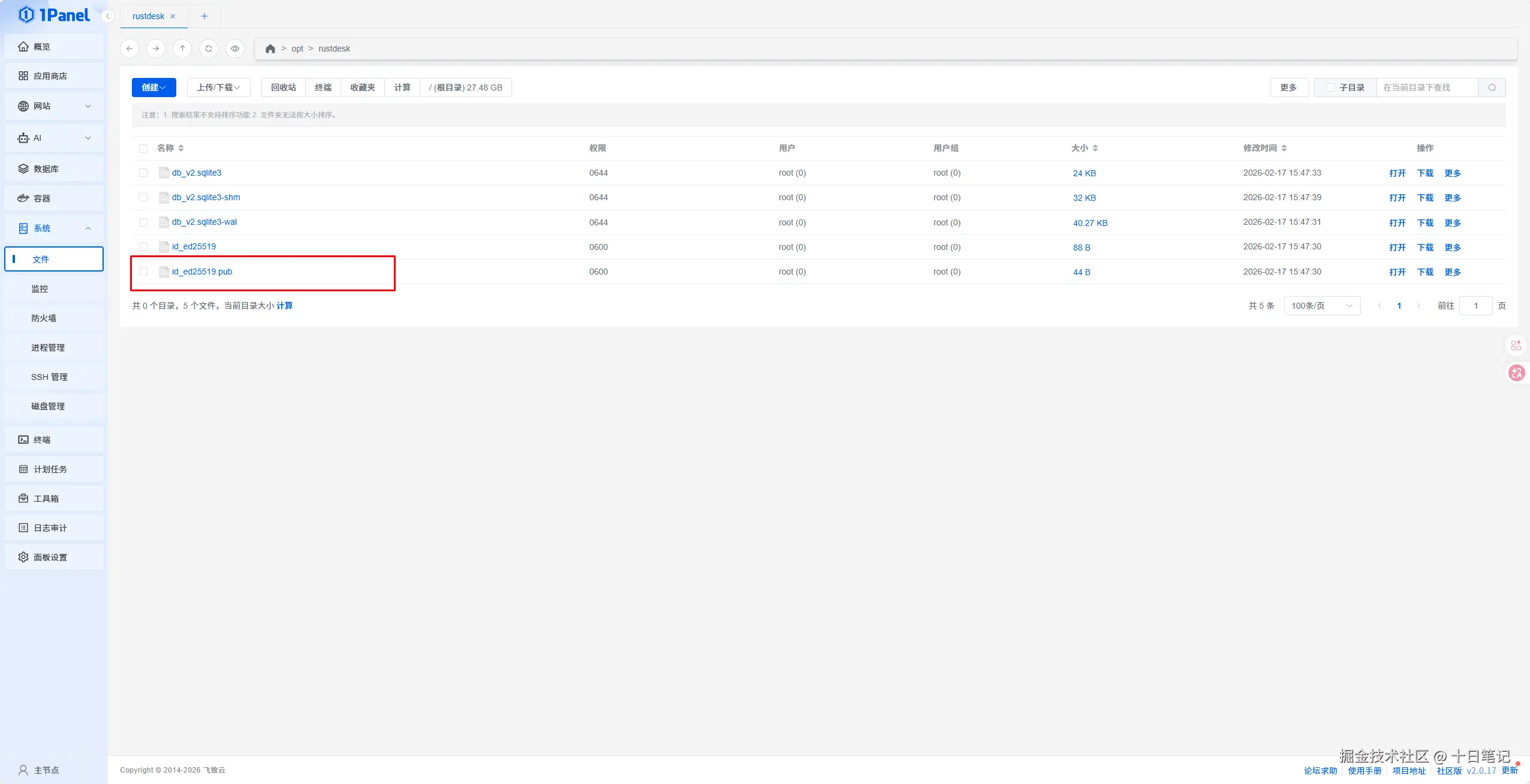Screen dimensions: 1530x784
Task: Toggle the eye icon to show hidden files
Action: (235, 49)
